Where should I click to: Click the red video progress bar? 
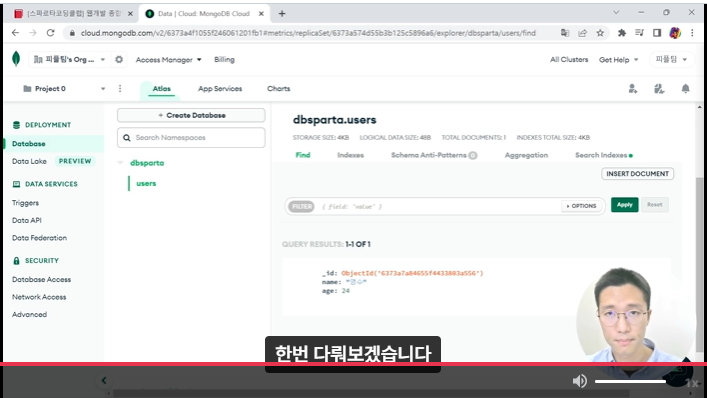[354, 364]
